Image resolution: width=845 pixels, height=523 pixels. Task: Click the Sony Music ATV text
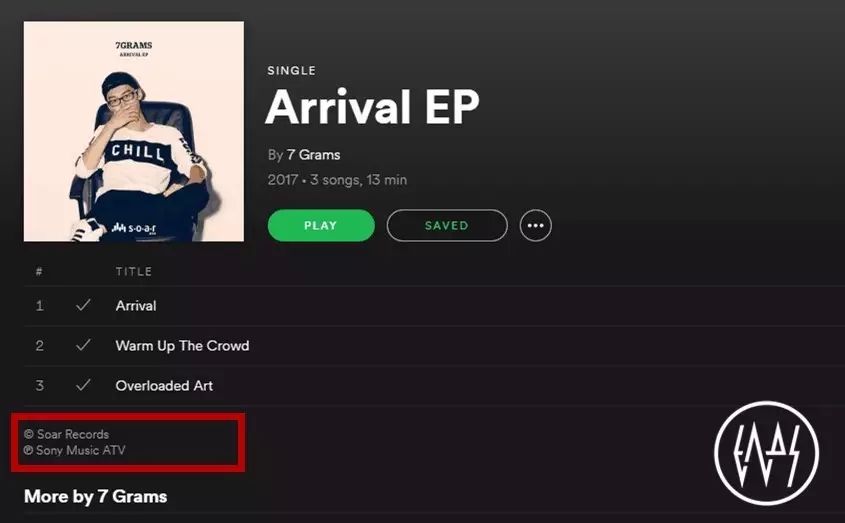pos(74,450)
